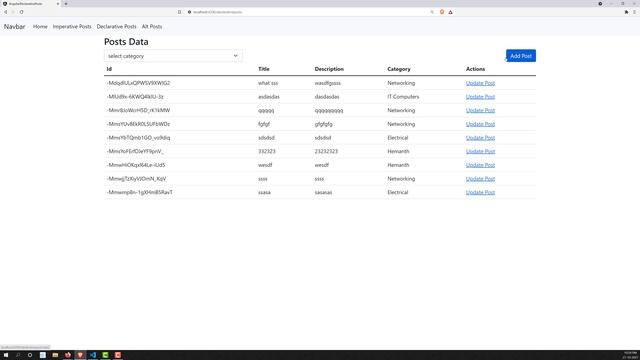
Task: Click the 'Category' column header
Action: point(399,69)
